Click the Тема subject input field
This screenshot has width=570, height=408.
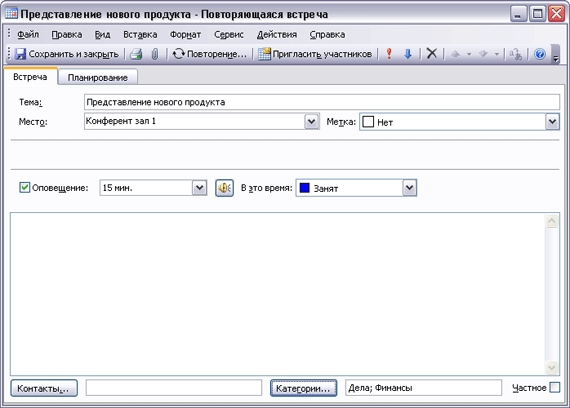(322, 102)
